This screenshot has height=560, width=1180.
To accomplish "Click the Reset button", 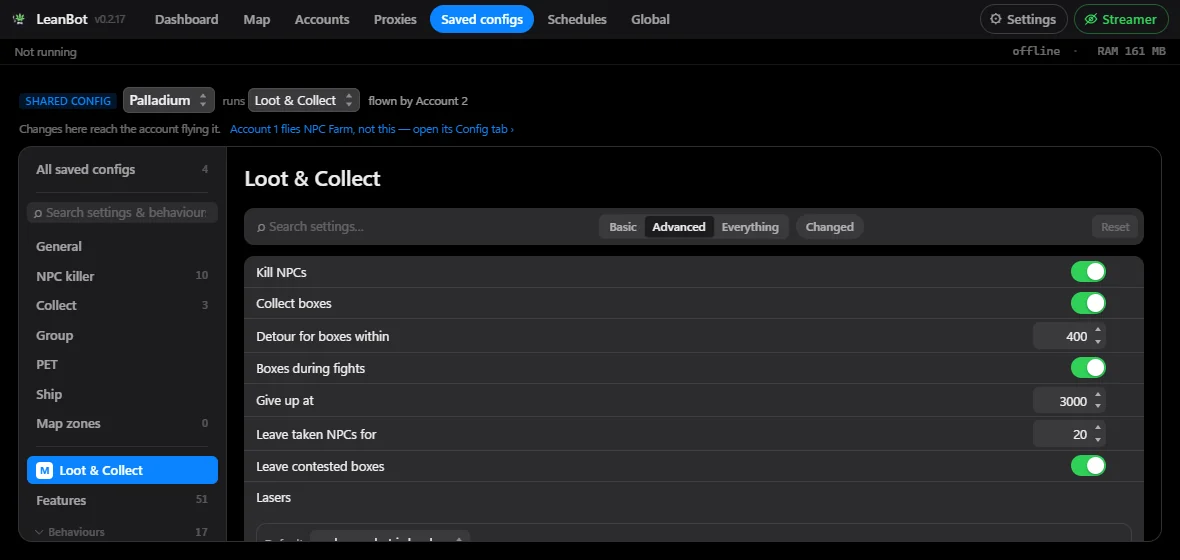I will click(1115, 227).
